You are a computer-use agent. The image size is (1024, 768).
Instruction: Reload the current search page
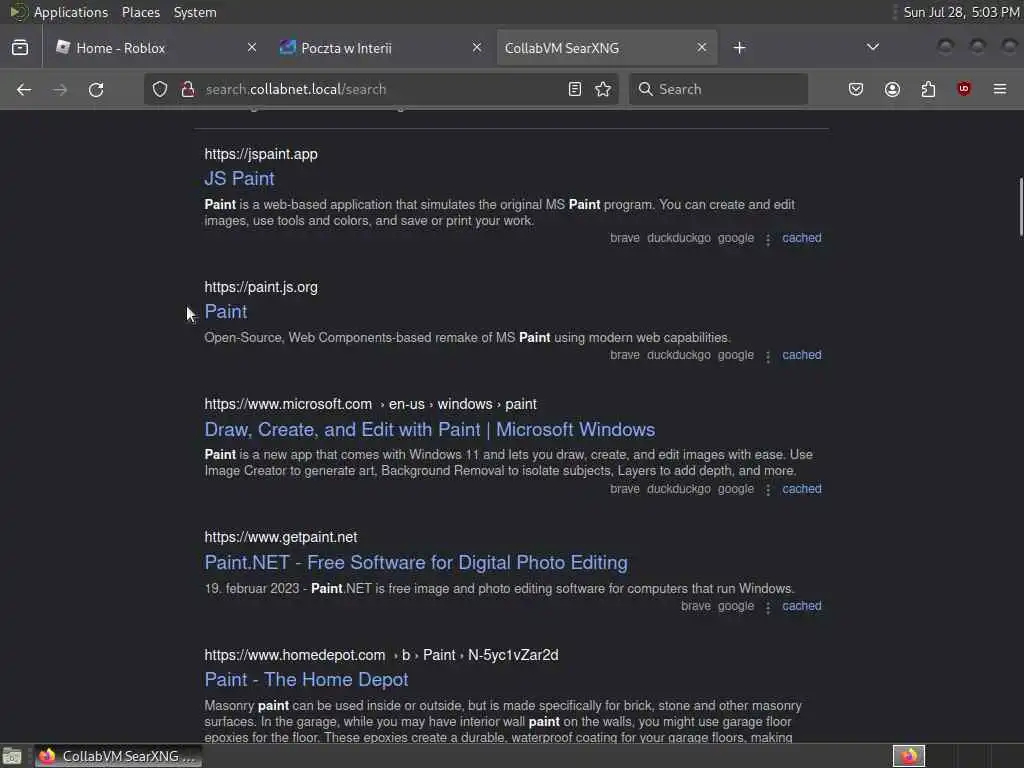click(x=96, y=89)
